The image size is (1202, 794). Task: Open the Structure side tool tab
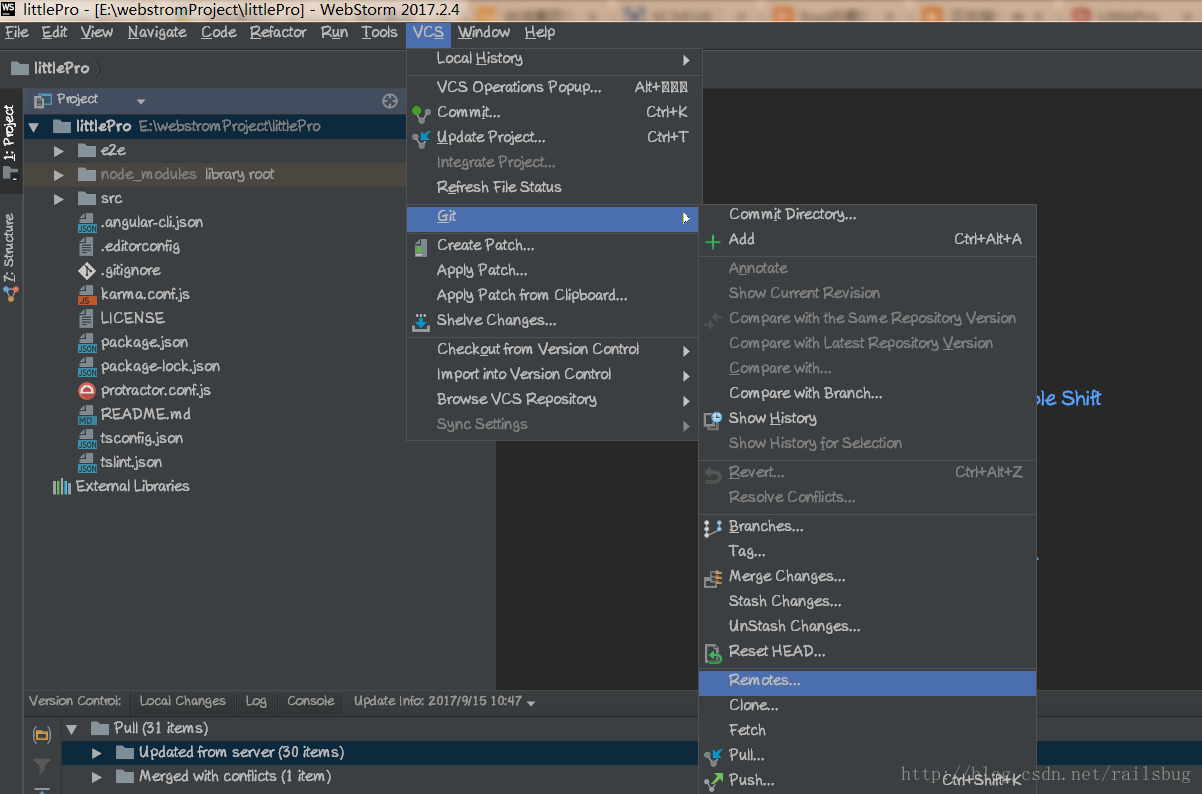[x=10, y=257]
